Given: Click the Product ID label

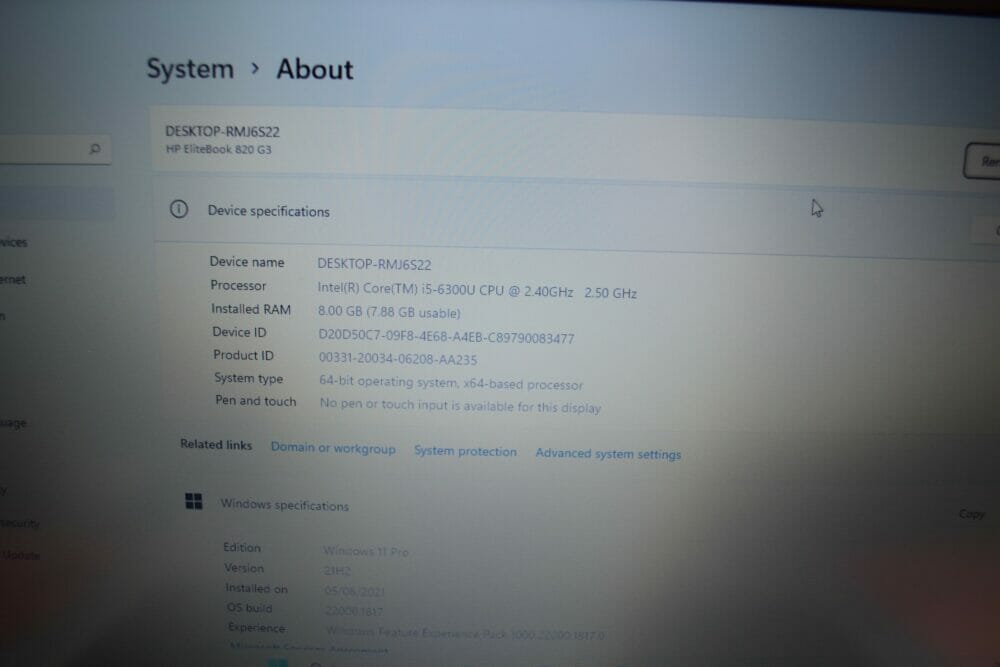Looking at the screenshot, I should pyautogui.click(x=244, y=355).
